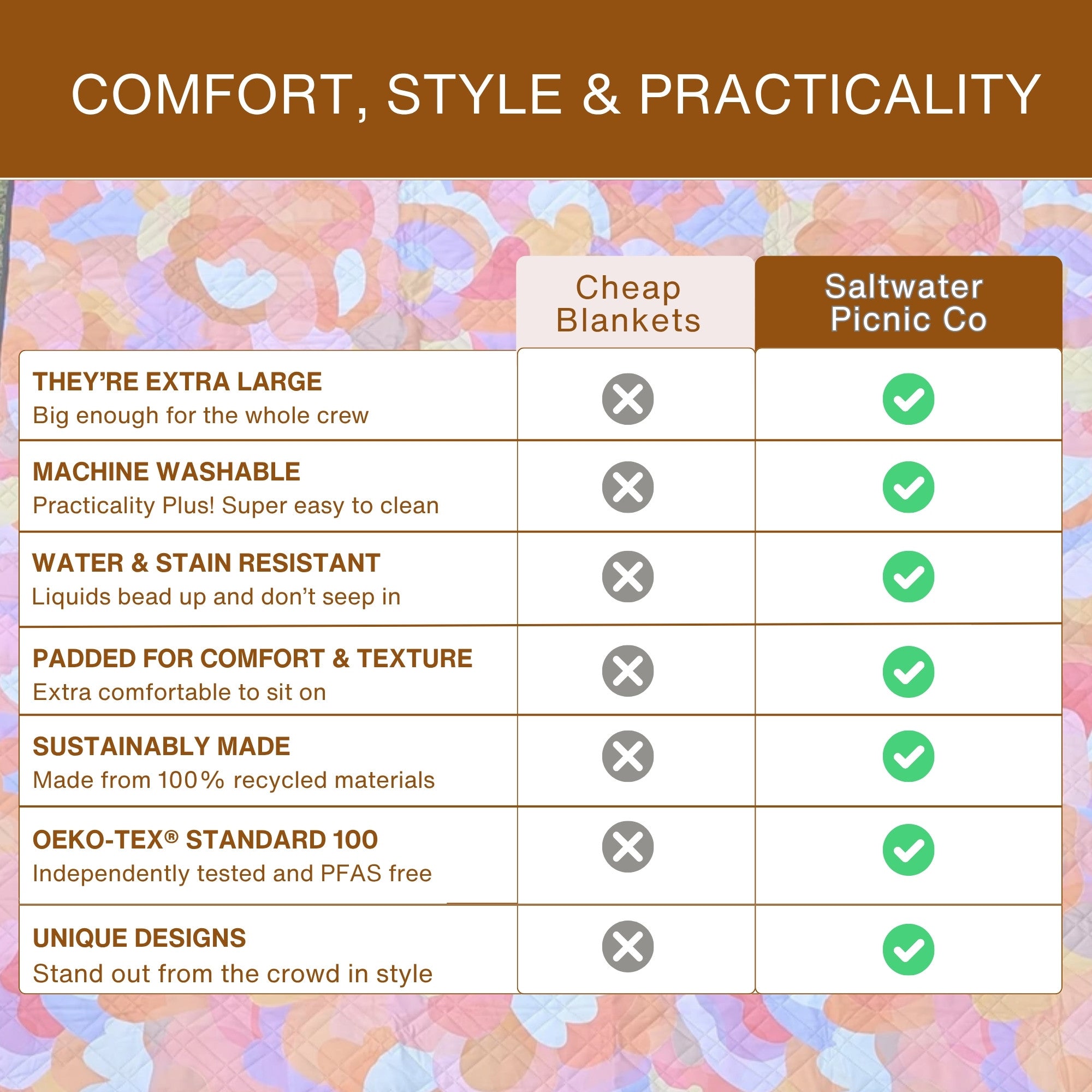Click the gray X icon for Extra Large
Image resolution: width=1092 pixels, height=1092 pixels.
[627, 399]
